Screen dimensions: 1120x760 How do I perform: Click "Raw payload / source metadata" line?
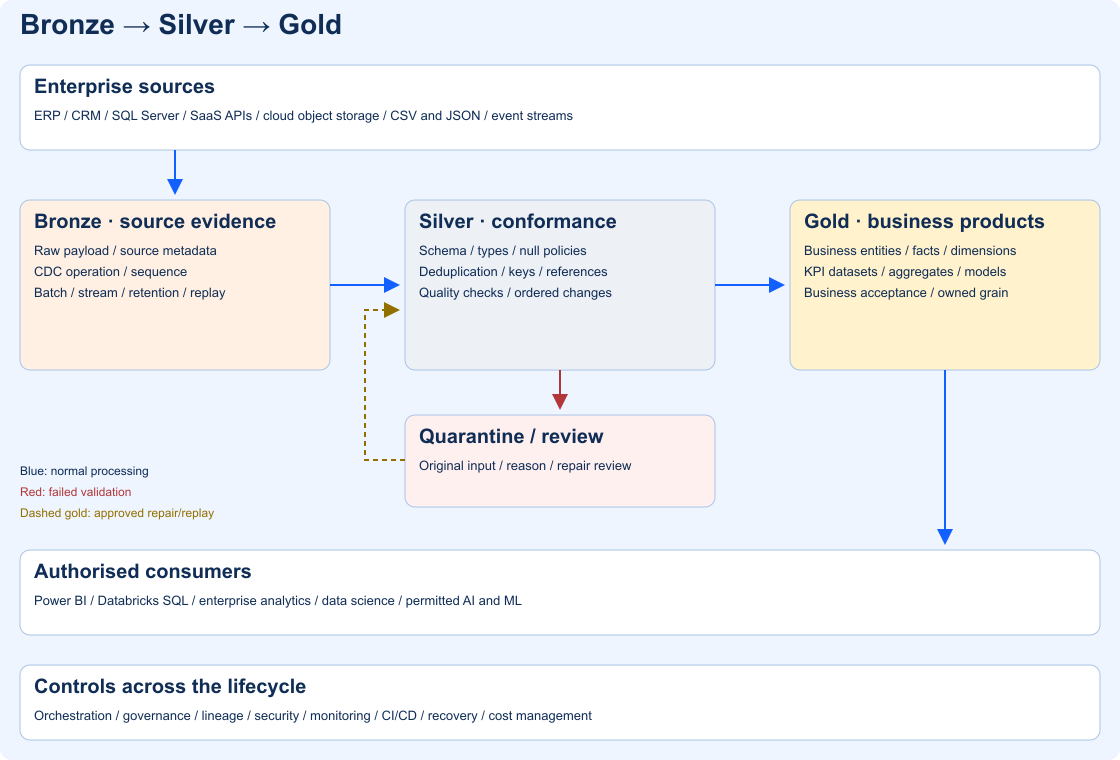(125, 251)
